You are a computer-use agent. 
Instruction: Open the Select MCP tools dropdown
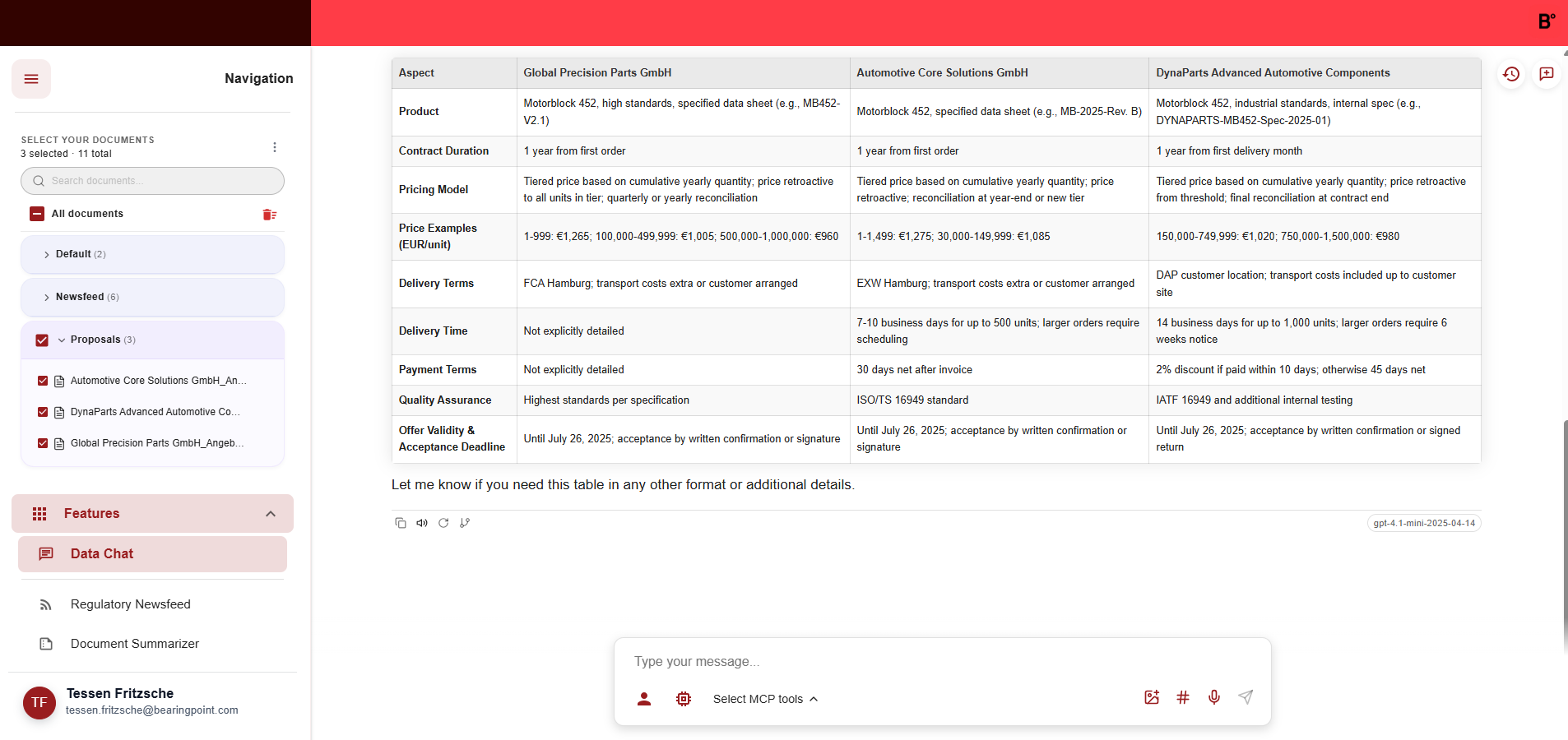[765, 699]
